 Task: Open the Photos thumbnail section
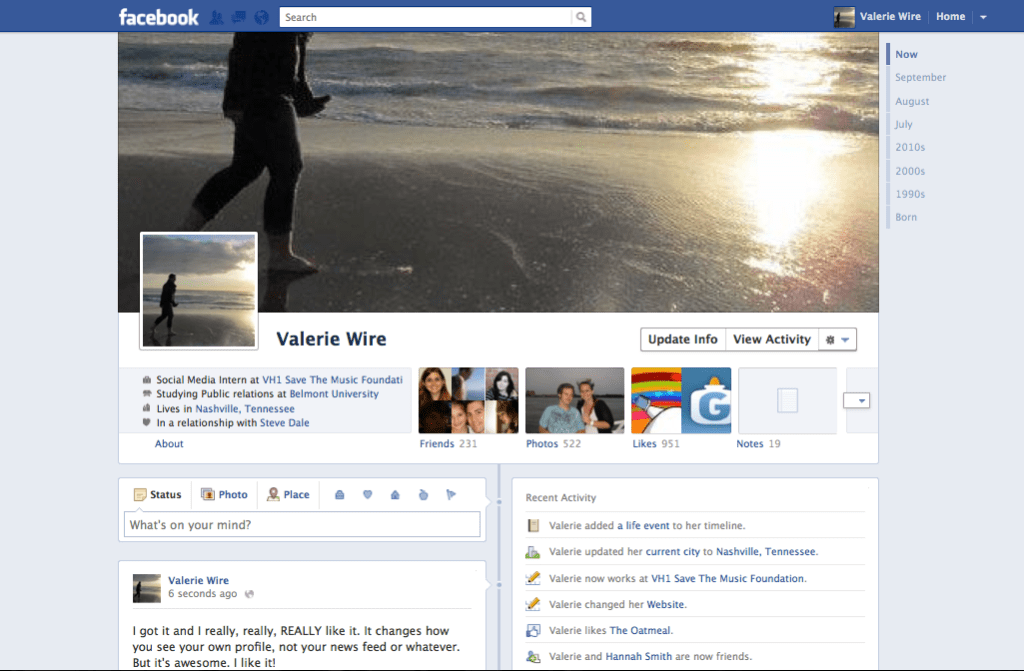click(574, 400)
